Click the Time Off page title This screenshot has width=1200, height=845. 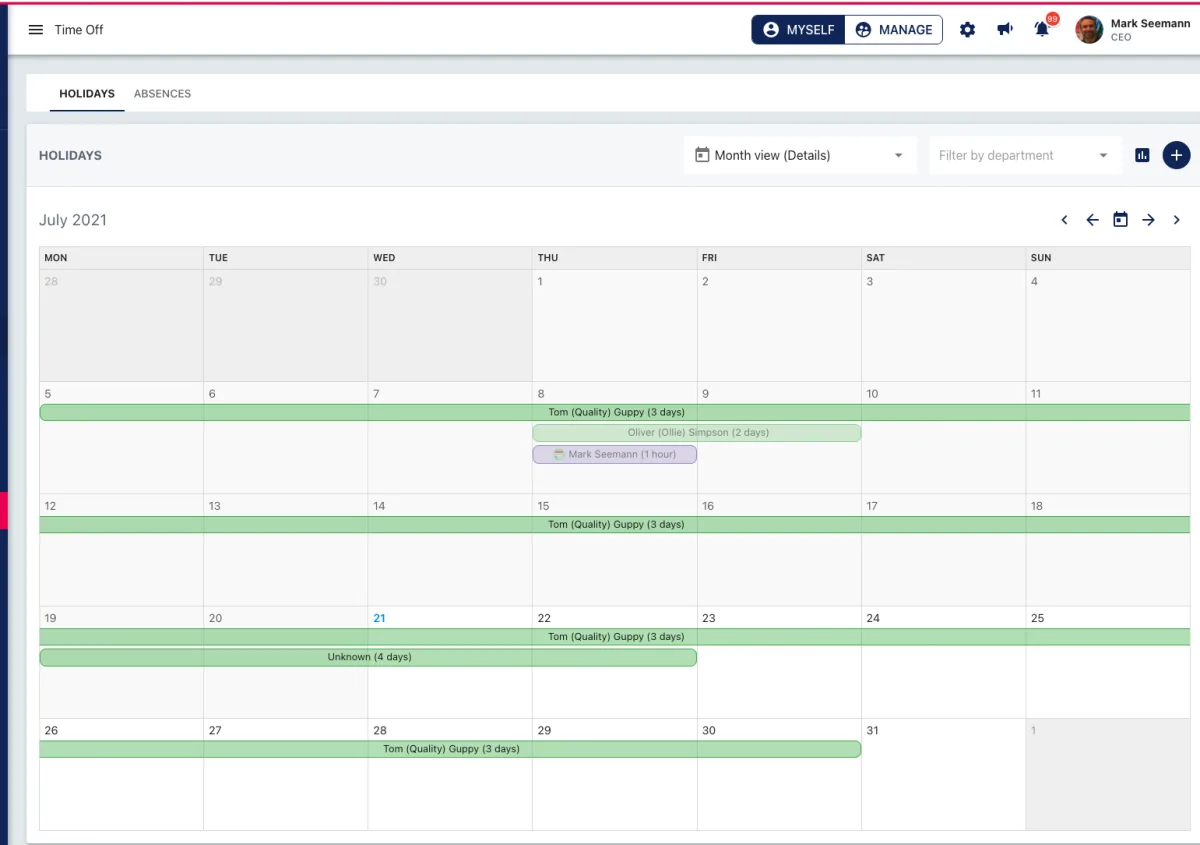point(79,30)
